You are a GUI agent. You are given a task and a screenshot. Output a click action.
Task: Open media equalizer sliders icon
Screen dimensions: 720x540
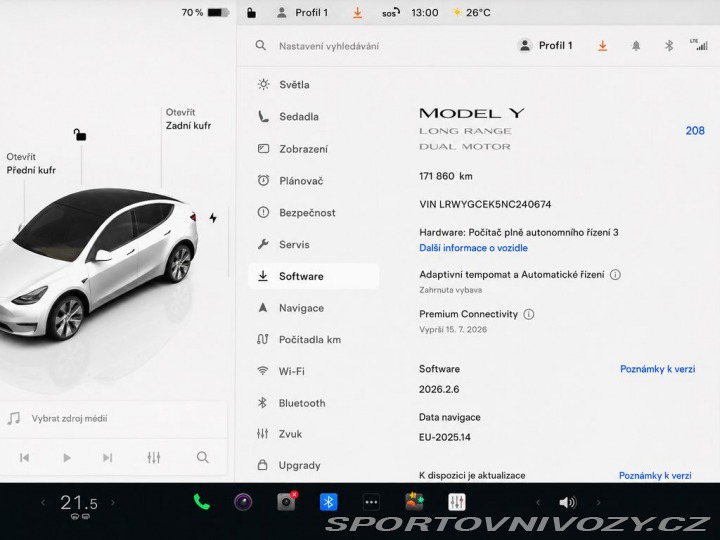tap(154, 457)
